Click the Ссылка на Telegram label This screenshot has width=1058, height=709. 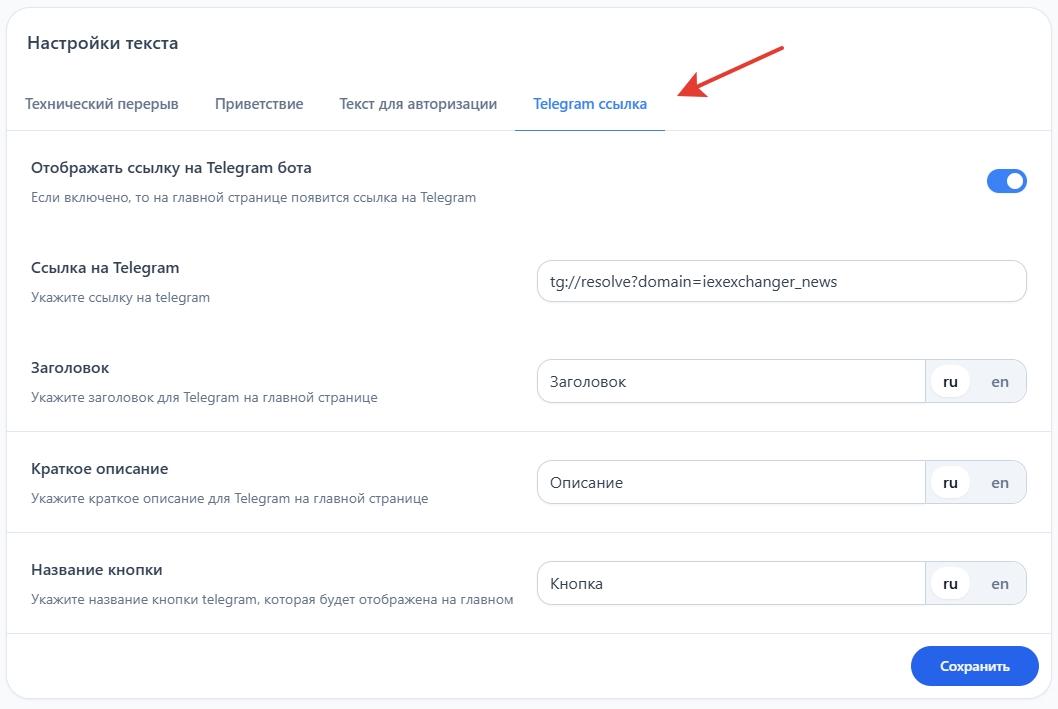(x=105, y=268)
